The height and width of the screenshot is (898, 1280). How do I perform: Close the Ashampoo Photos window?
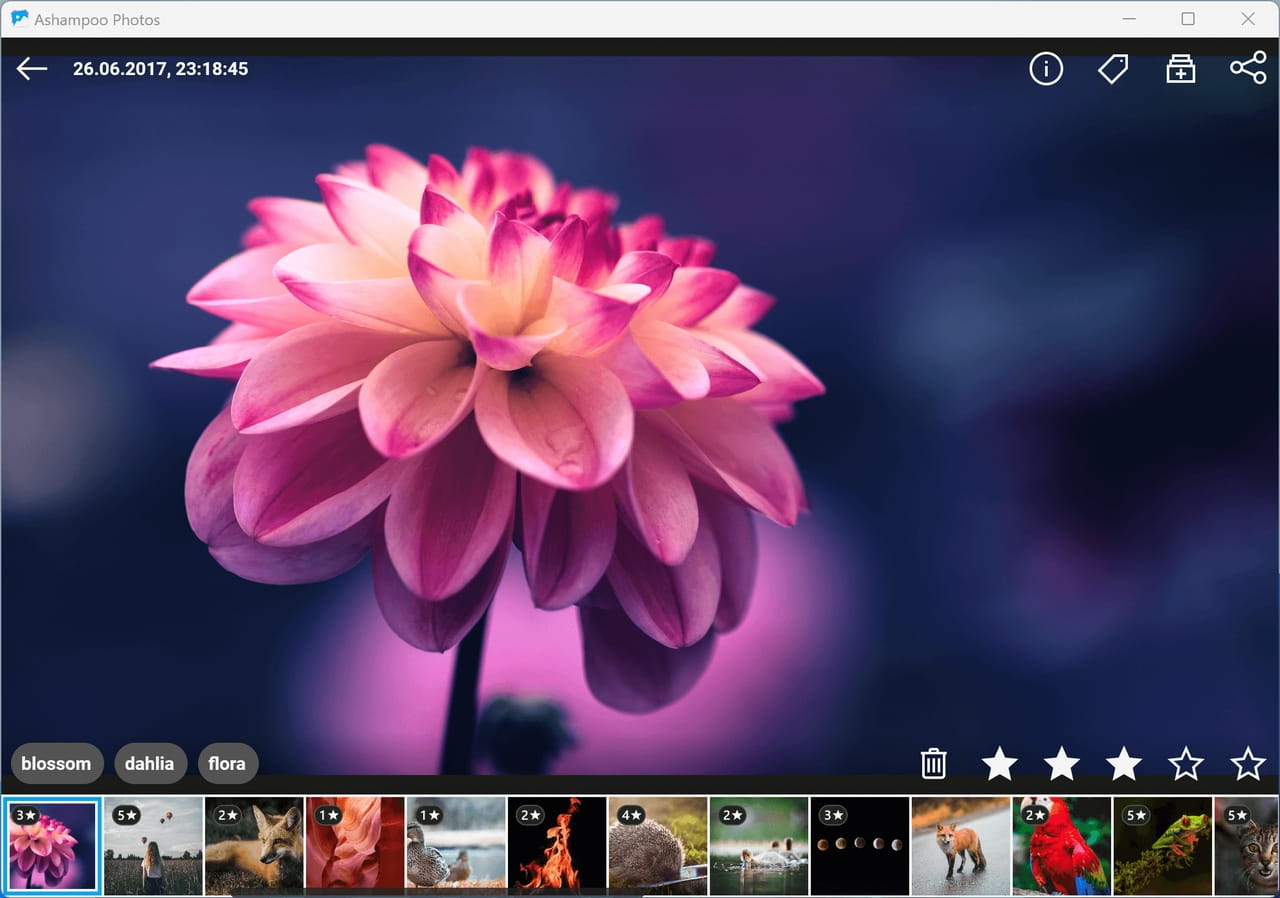[x=1248, y=19]
